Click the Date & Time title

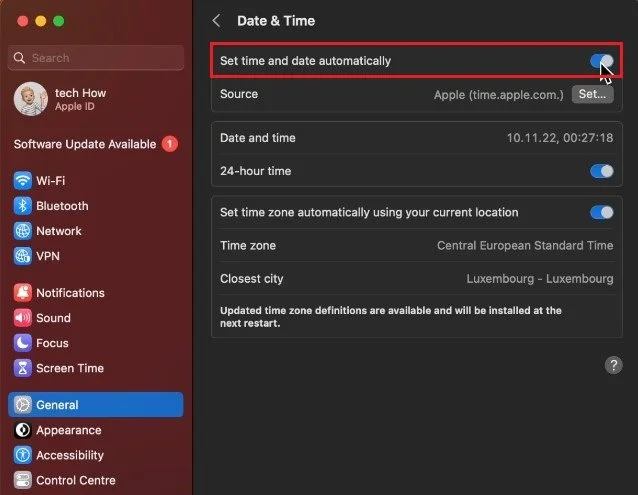pyautogui.click(x=276, y=21)
